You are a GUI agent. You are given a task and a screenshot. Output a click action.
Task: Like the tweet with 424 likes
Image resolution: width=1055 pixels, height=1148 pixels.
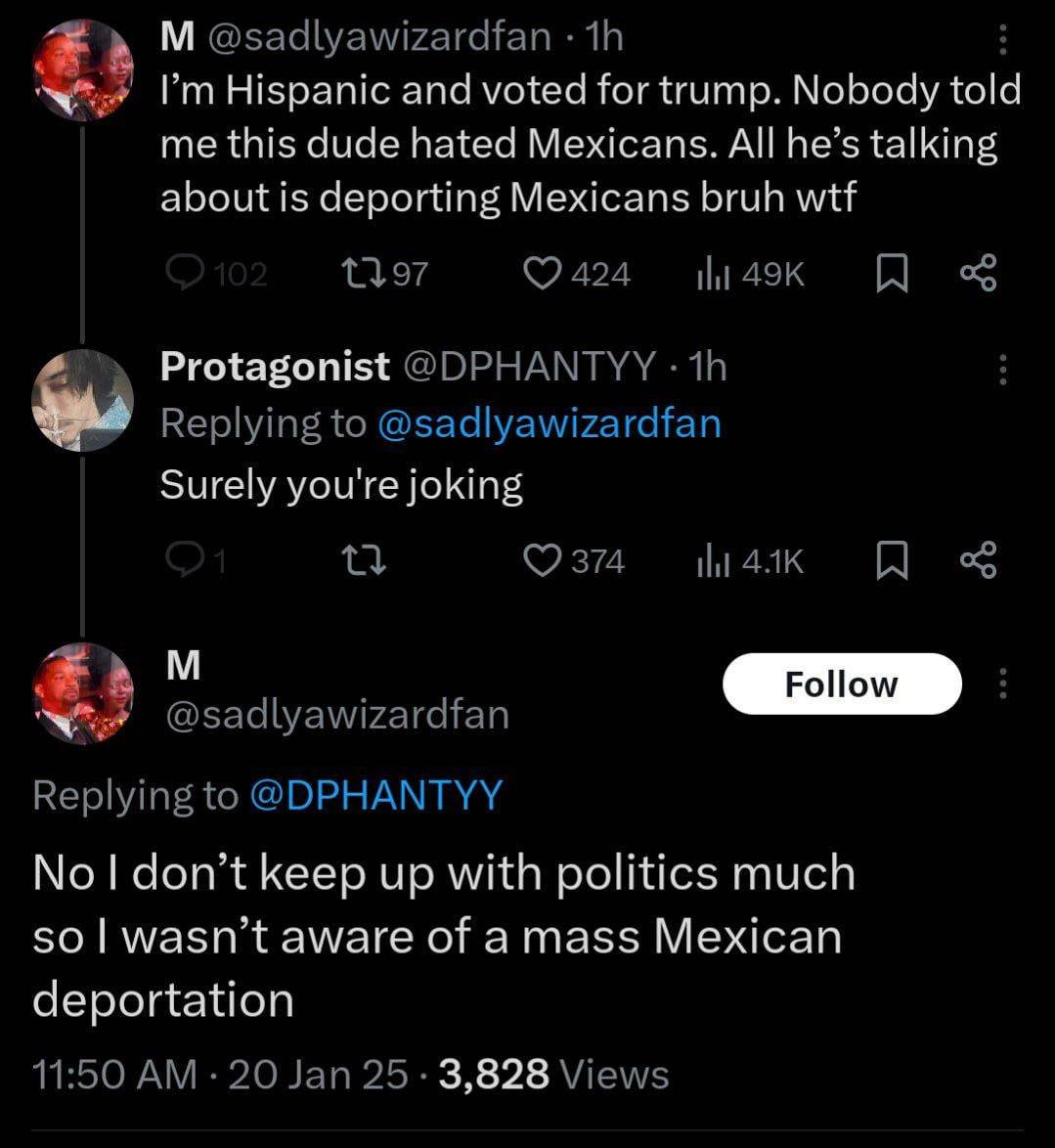[x=541, y=274]
